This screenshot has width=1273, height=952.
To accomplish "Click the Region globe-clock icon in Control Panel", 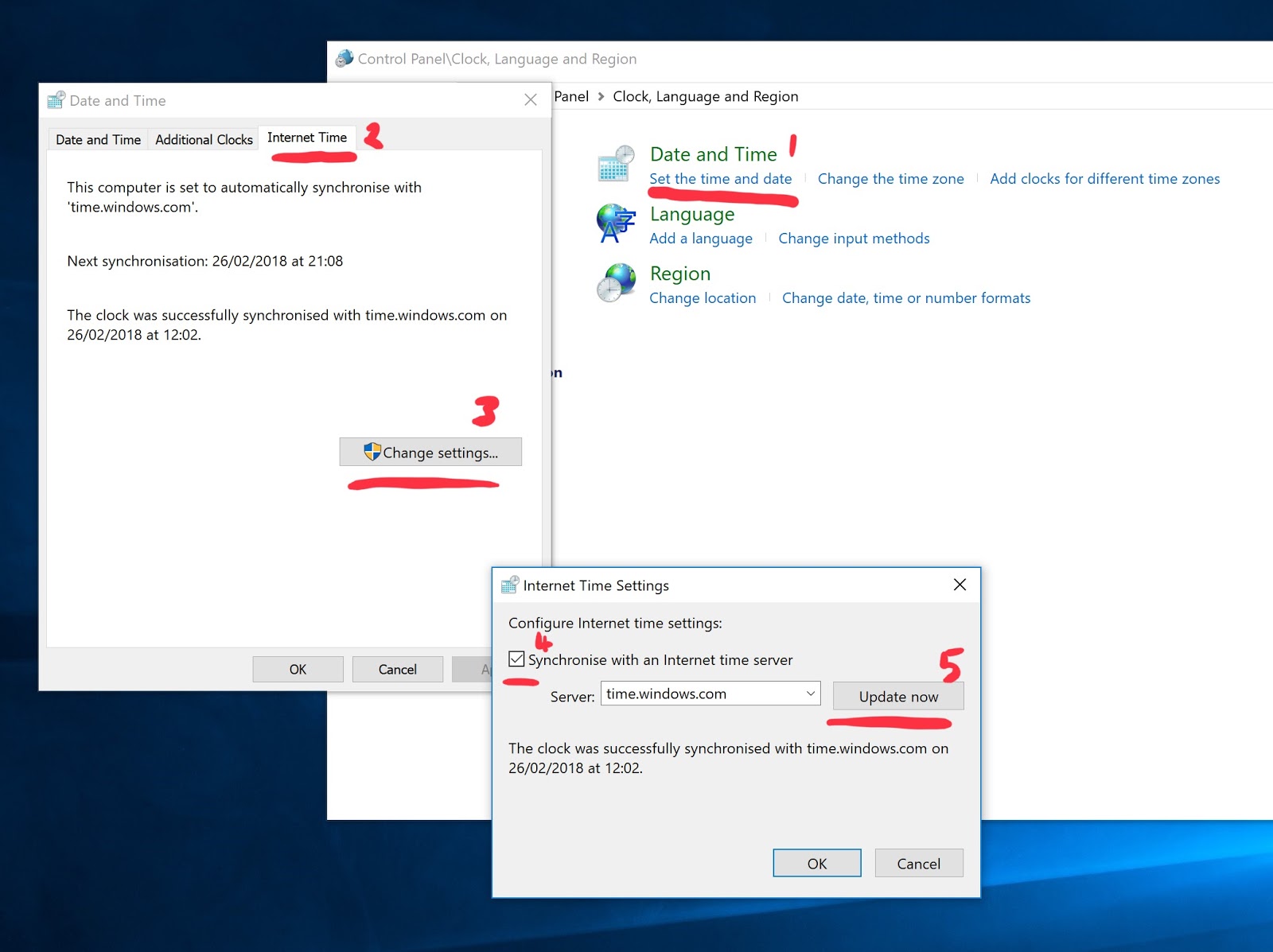I will coord(617,283).
